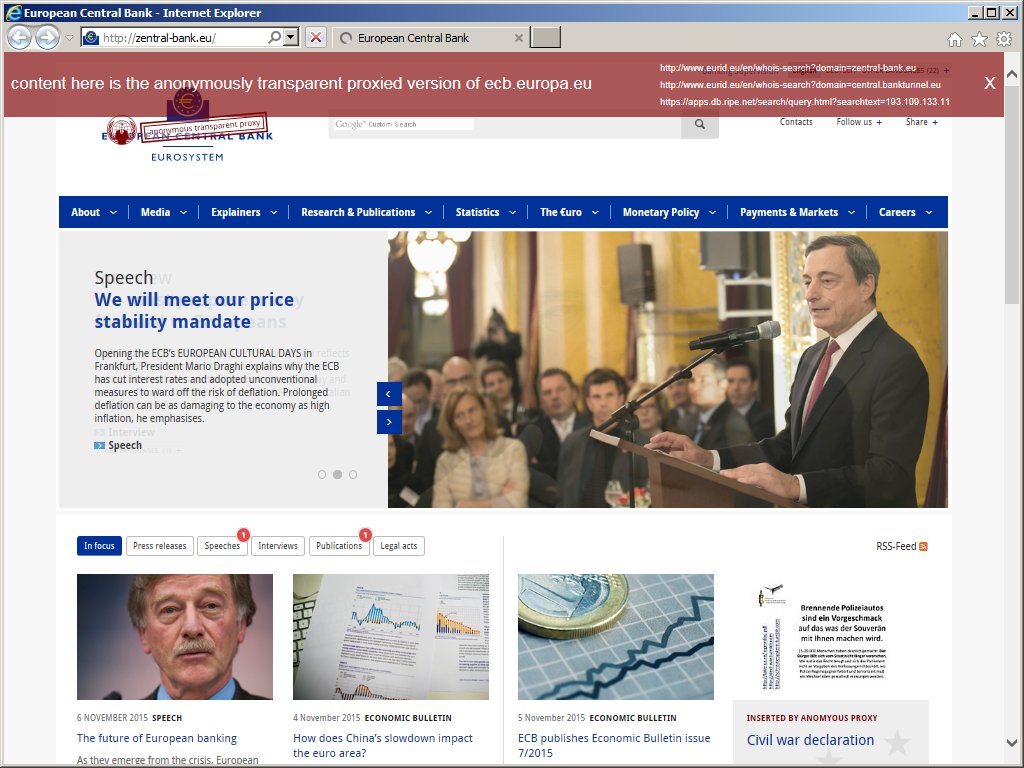Image resolution: width=1024 pixels, height=768 pixels.
Task: Click the site search magnifier button
Action: 699,123
